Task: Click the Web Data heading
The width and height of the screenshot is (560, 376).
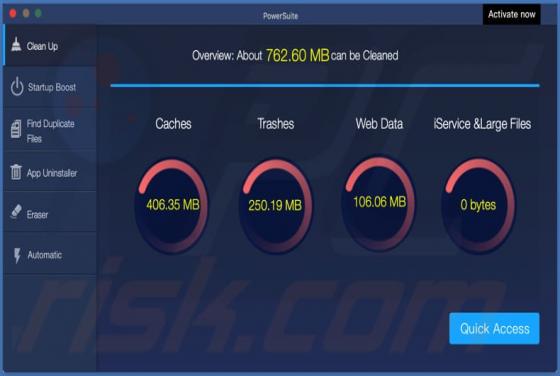Action: 379,124
